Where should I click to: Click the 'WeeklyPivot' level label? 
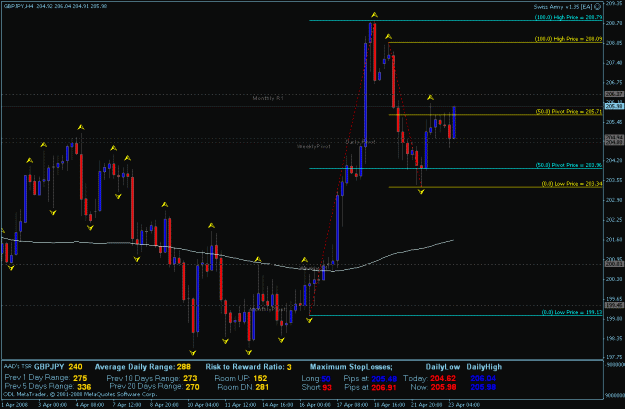(x=314, y=146)
